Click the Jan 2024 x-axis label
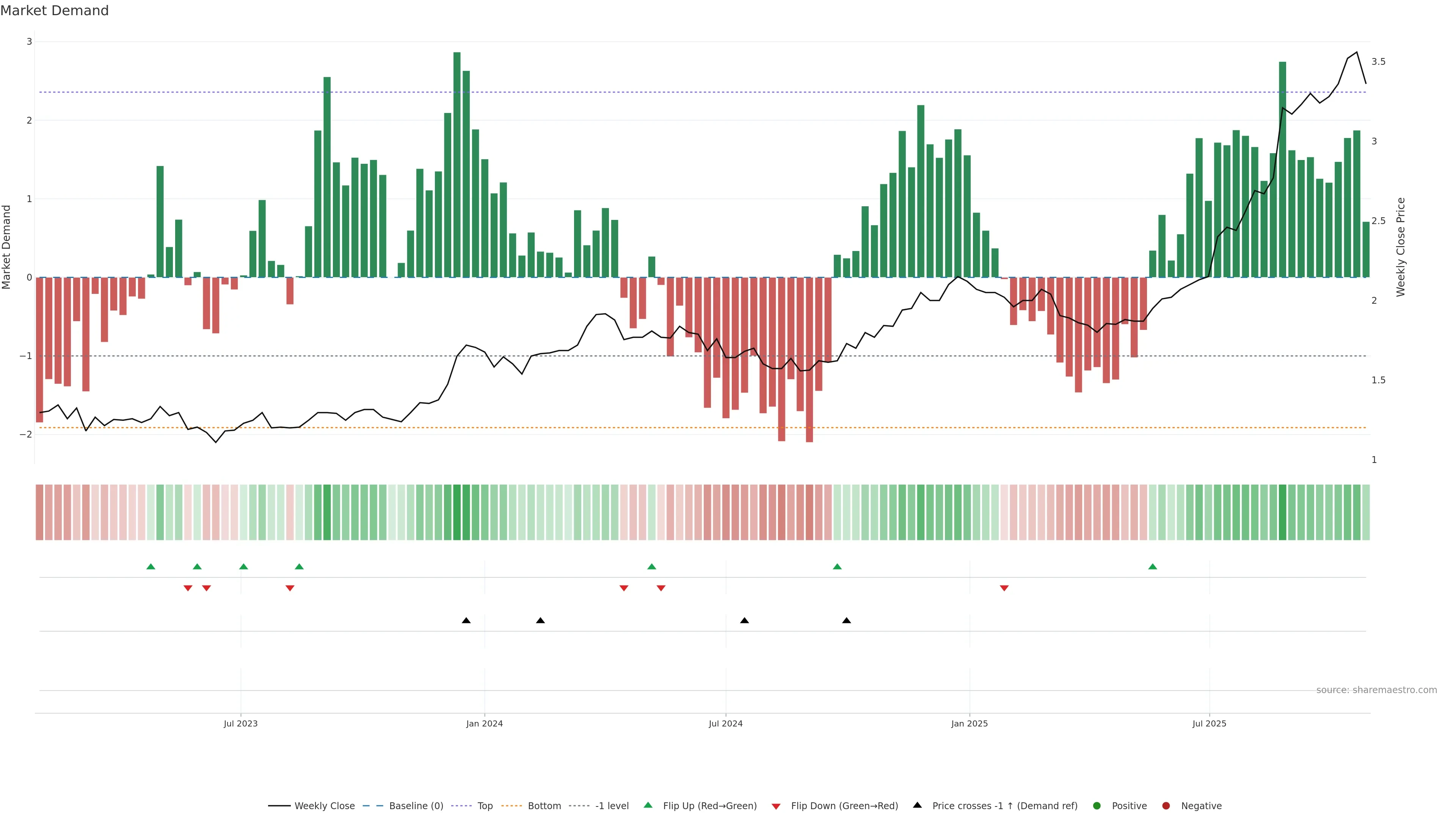Screen dimensions: 1456x819 tap(485, 723)
